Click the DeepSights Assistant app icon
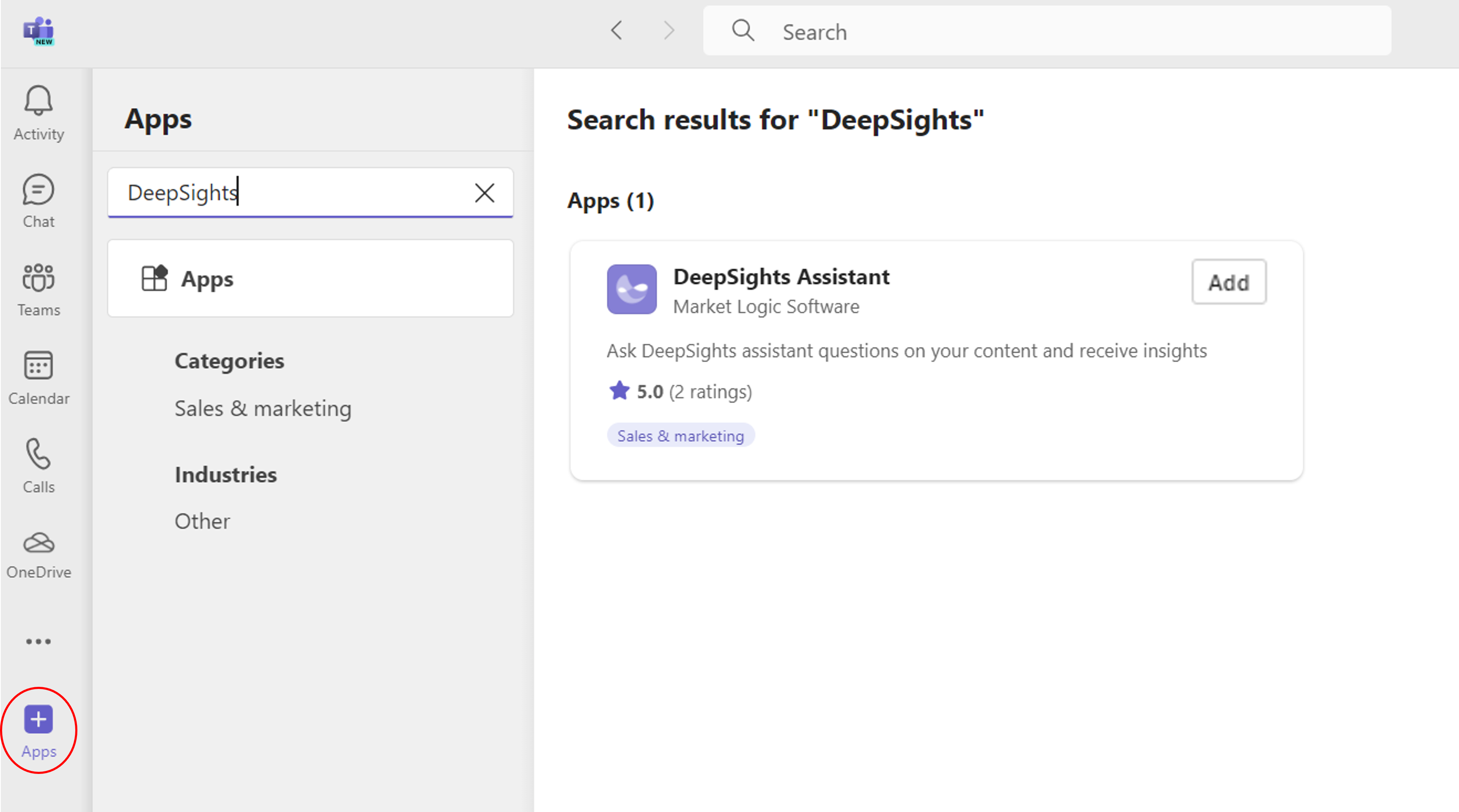1459x812 pixels. pos(631,289)
